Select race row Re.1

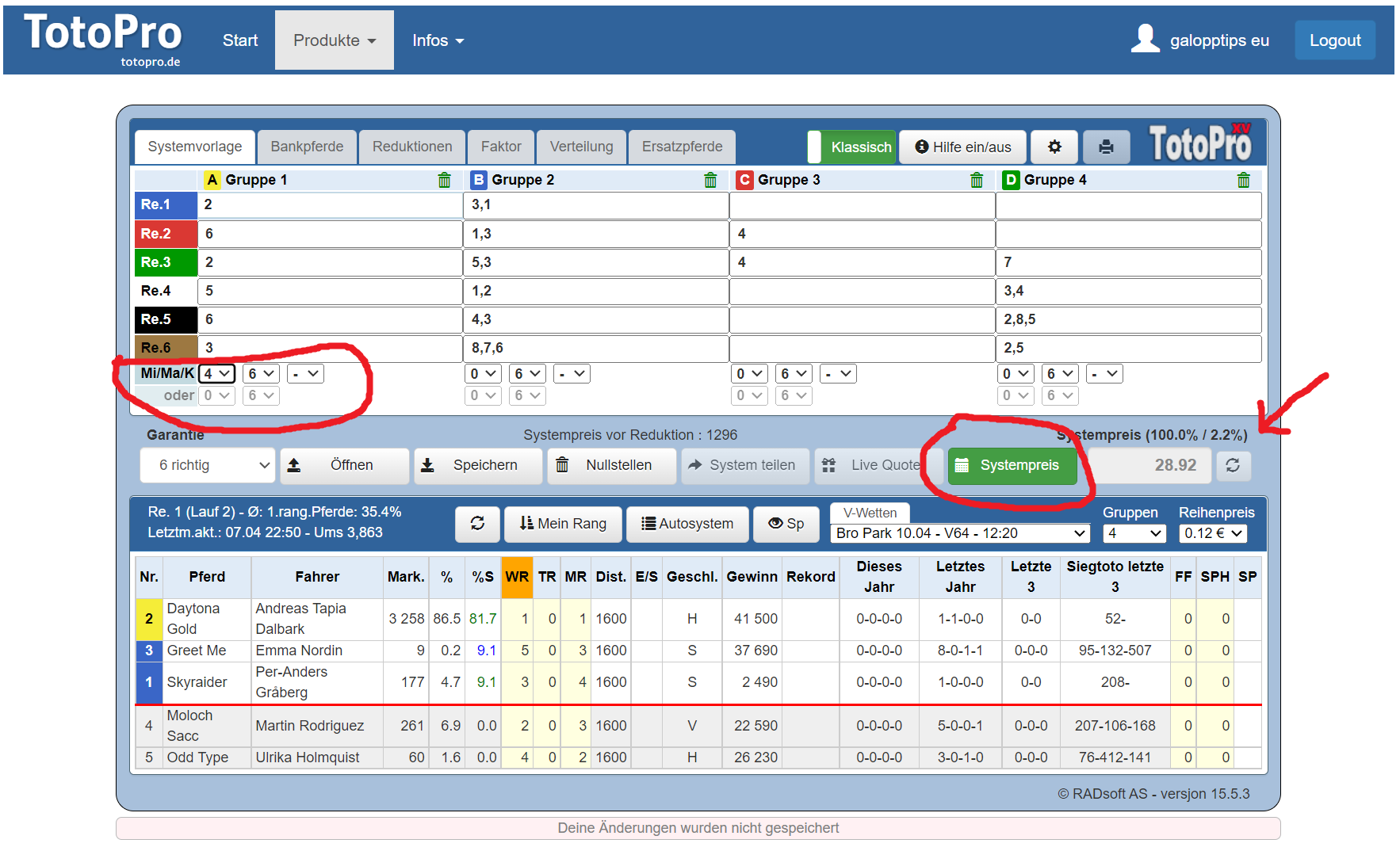pyautogui.click(x=166, y=204)
